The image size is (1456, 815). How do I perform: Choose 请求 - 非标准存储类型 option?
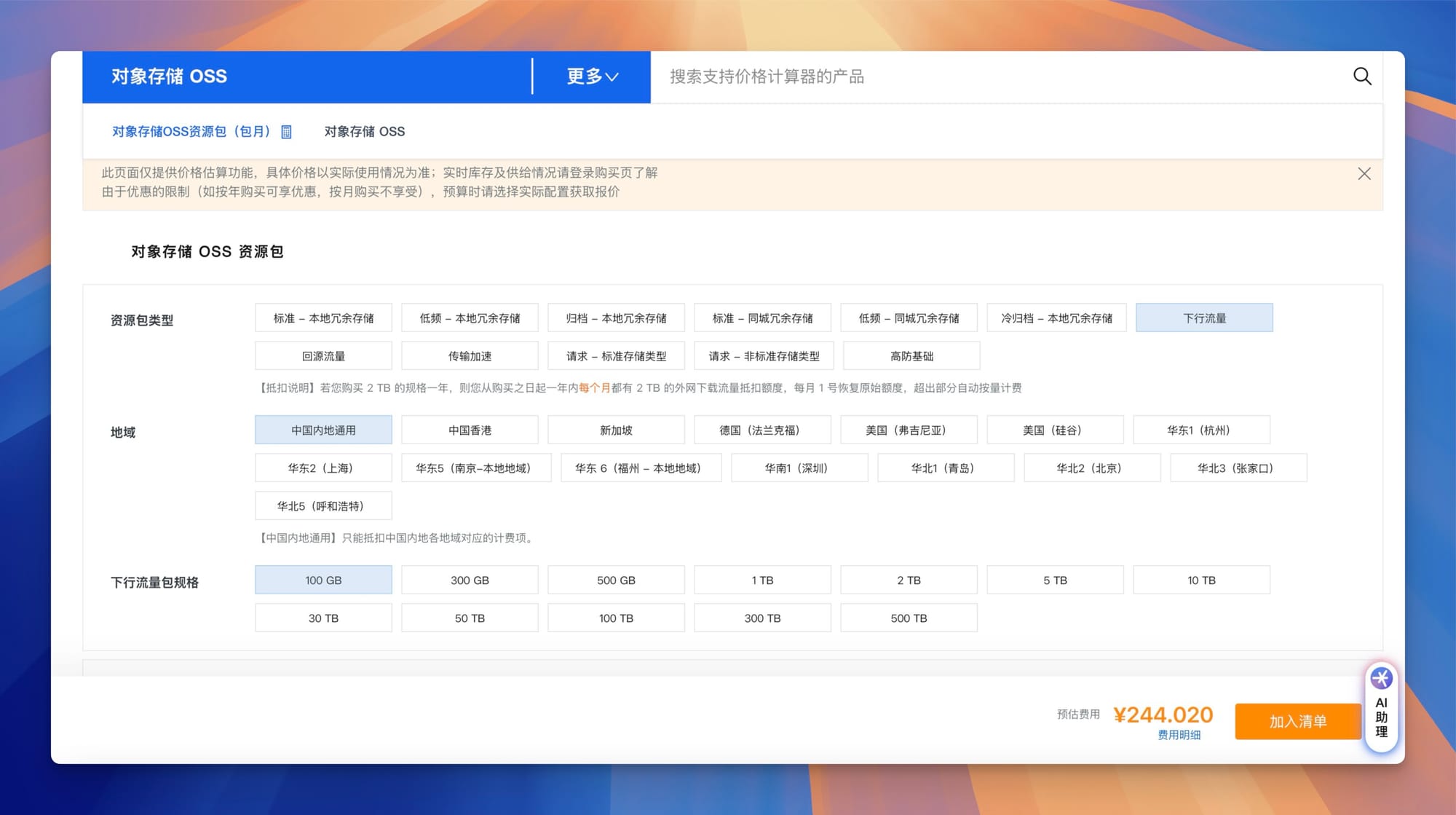(x=764, y=356)
